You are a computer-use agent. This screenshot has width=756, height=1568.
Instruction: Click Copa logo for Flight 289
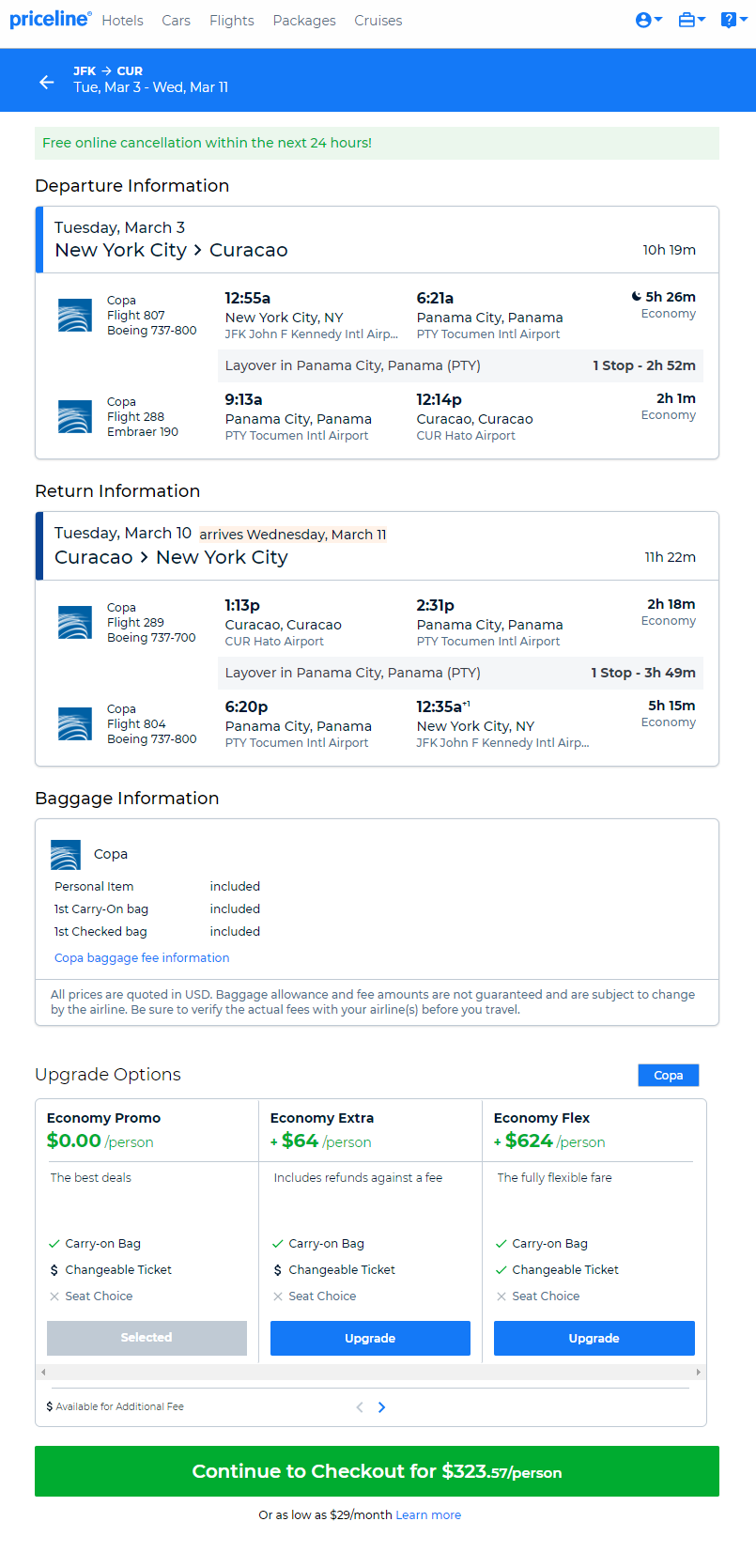coord(75,623)
